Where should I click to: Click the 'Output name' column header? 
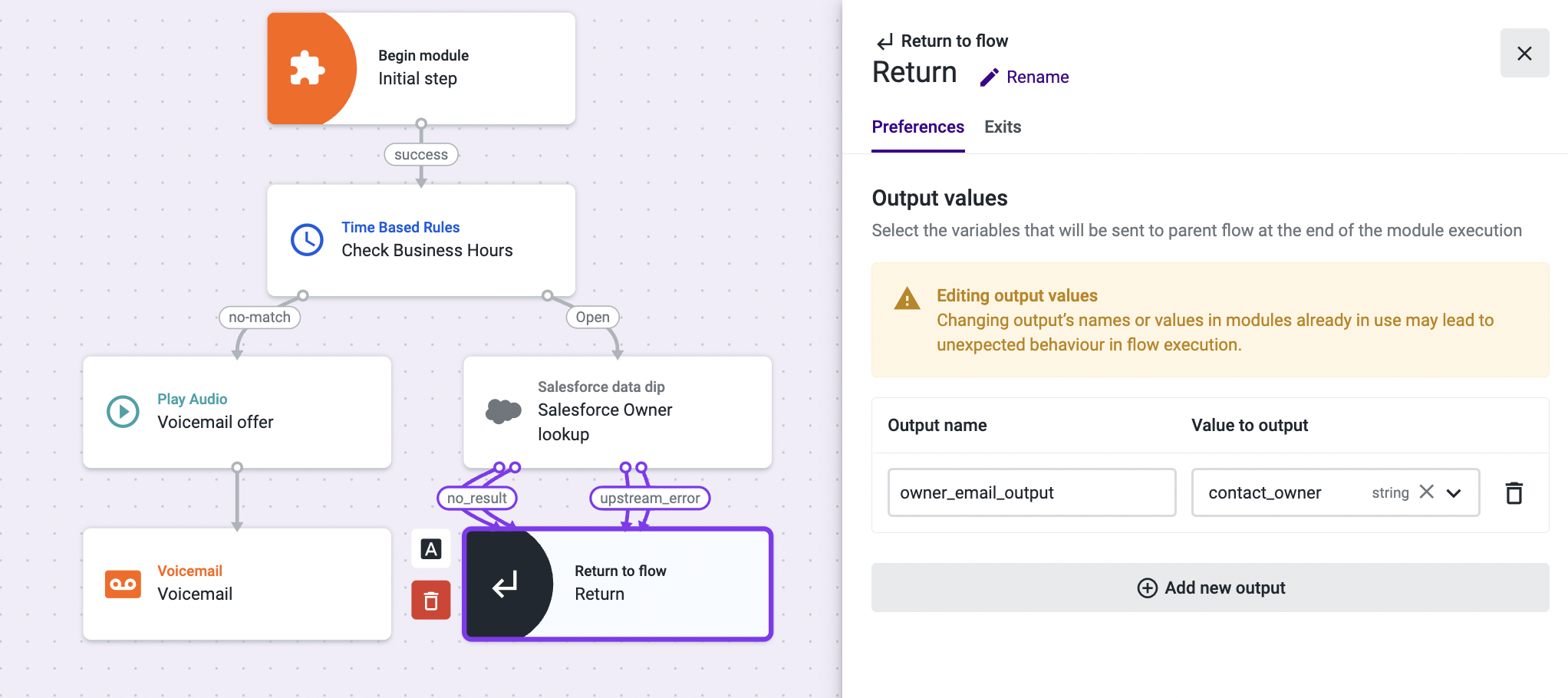937,425
